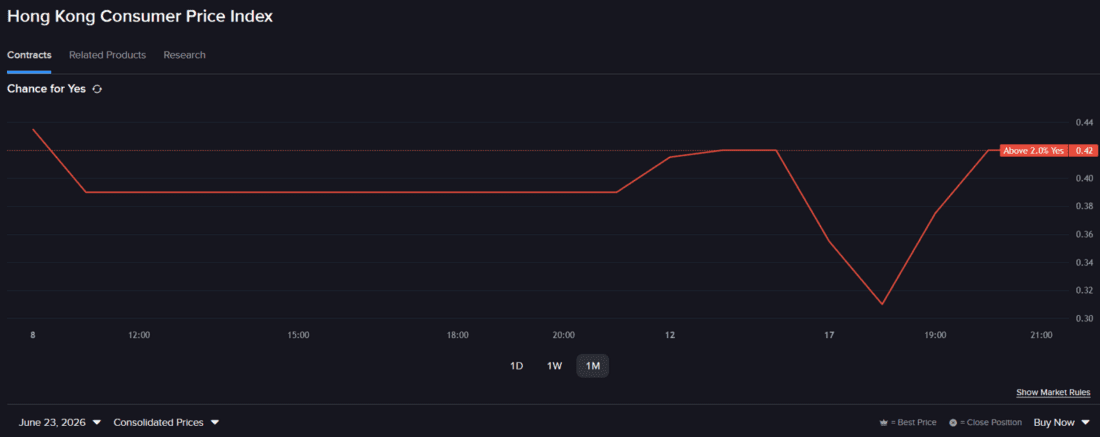Click the 0.30 y-axis value
This screenshot has width=1100, height=437.
[x=1084, y=318]
